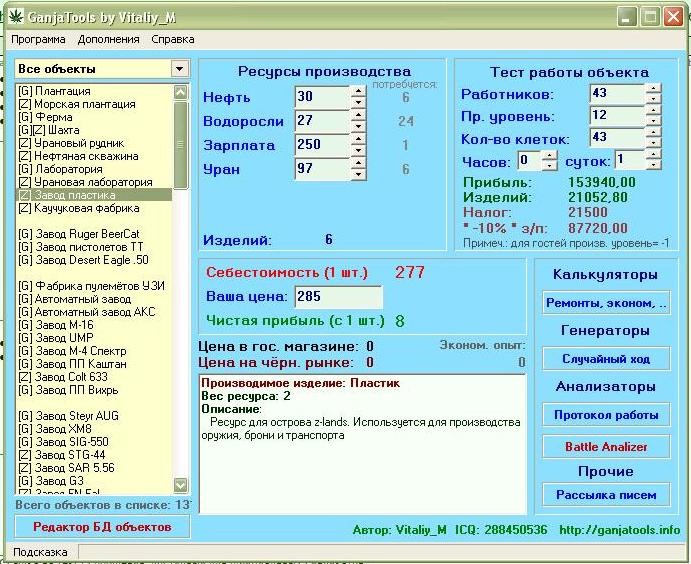This screenshot has width=691, height=564.
Task: Click object list scrollbar up arrow
Action: click(x=181, y=92)
